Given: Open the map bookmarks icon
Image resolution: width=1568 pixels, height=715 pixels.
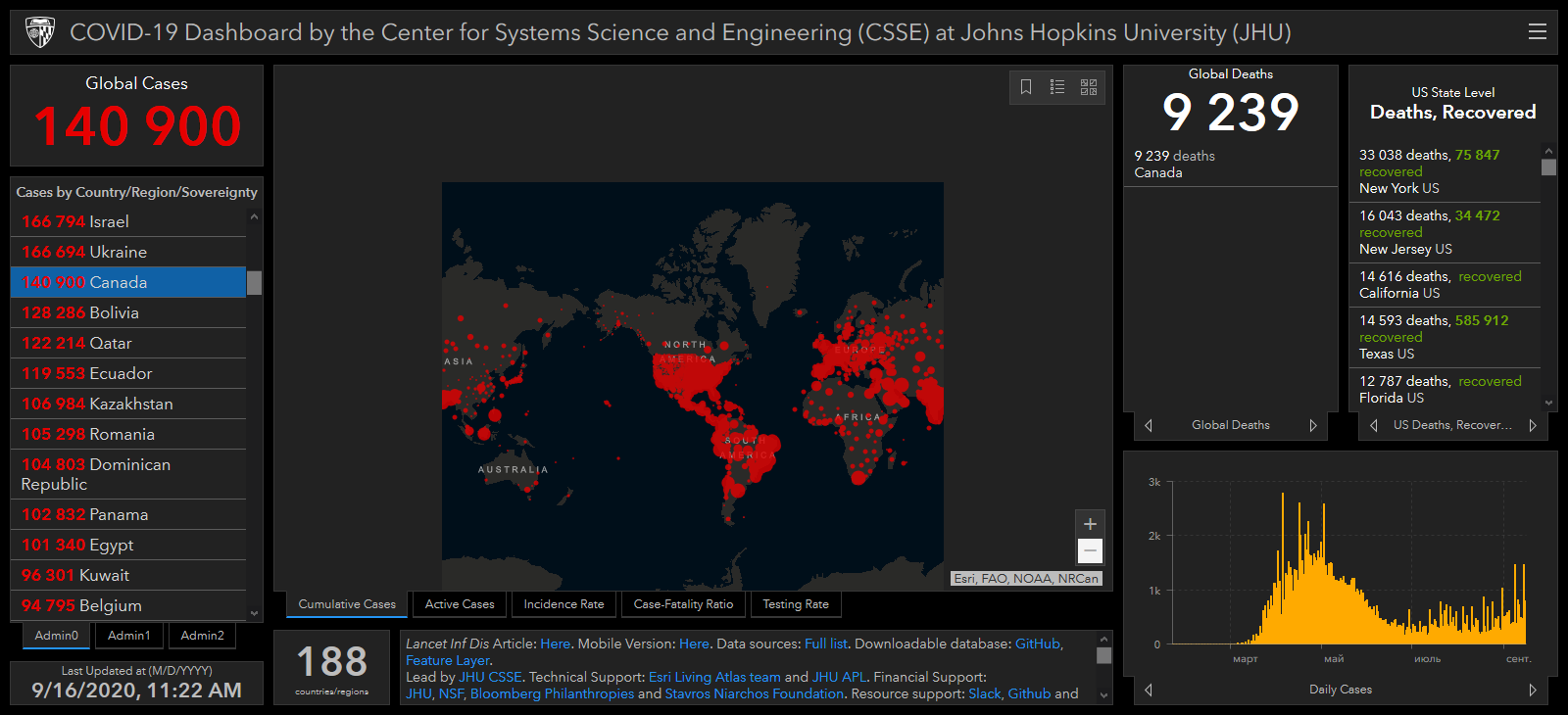Looking at the screenshot, I should (1026, 87).
